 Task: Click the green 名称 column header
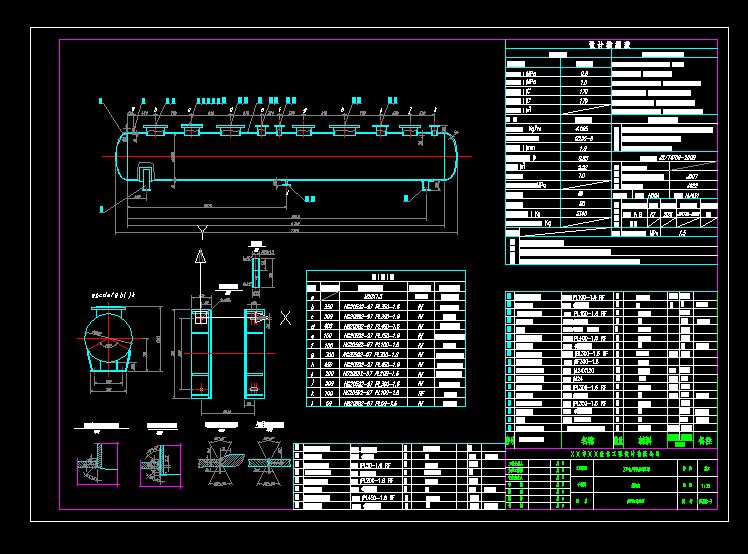tap(588, 440)
